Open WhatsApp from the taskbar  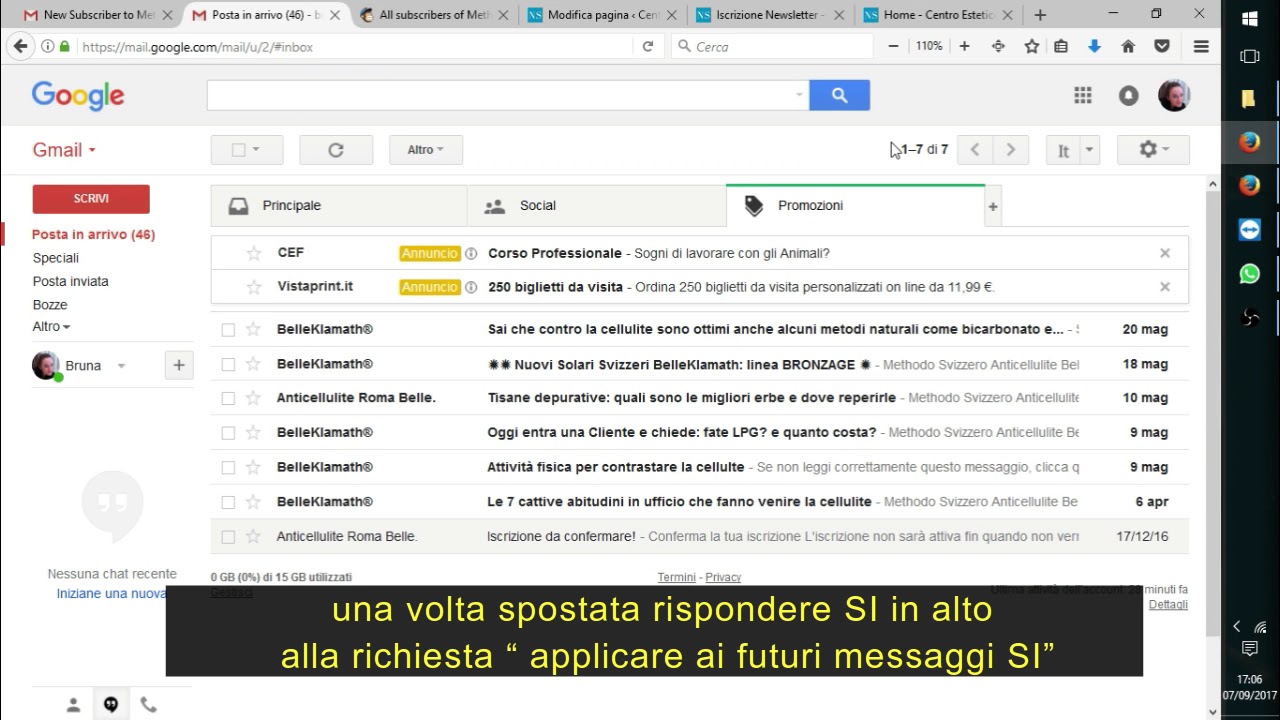(1250, 273)
